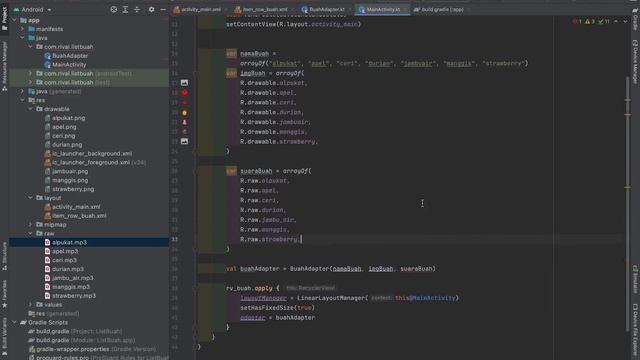Open the Emulator tool window
This screenshot has width=640, height=360.
click(636, 280)
